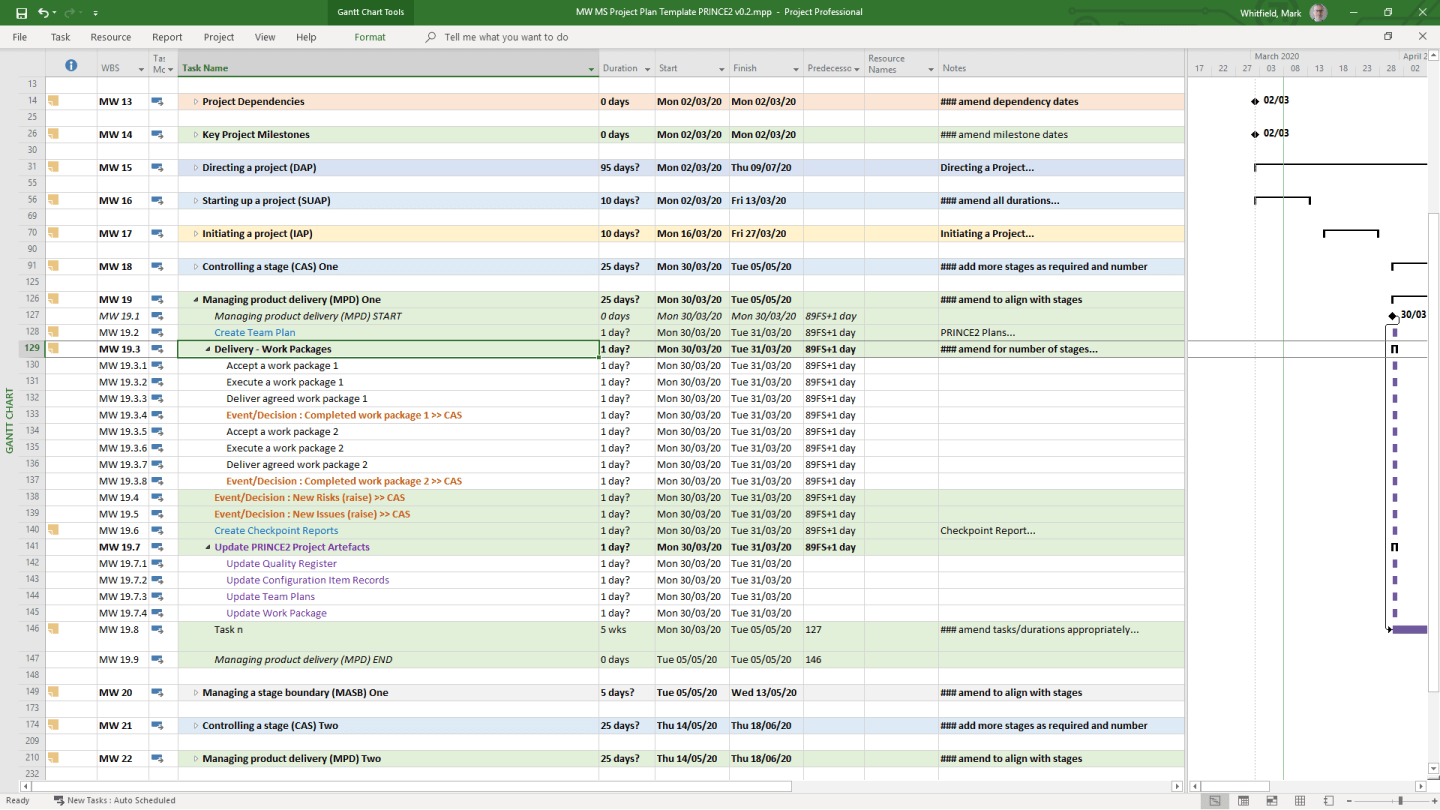Adjust the zoom slider in status bar
The image size is (1440, 810).
click(x=1401, y=800)
